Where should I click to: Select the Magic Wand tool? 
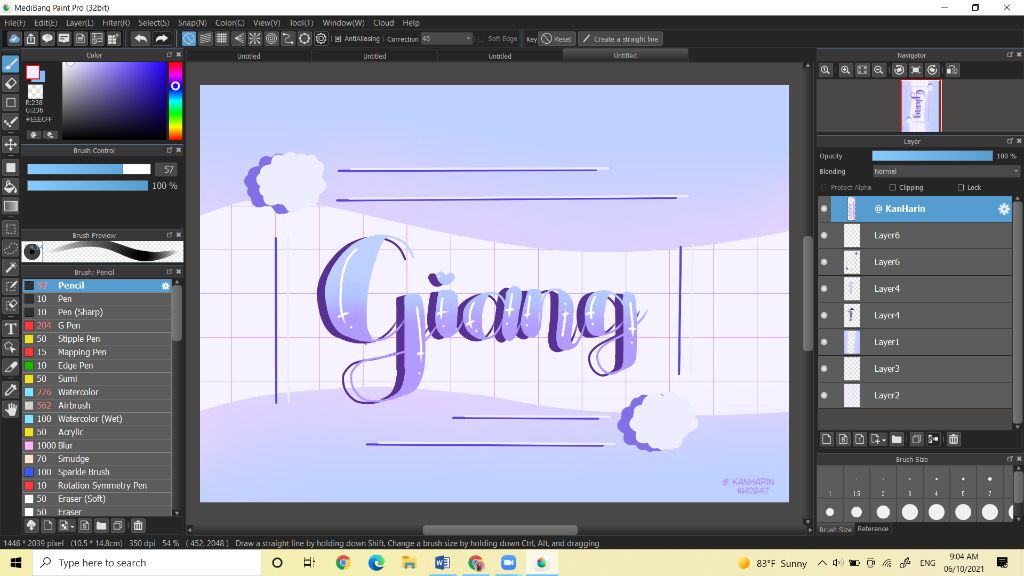coord(10,268)
